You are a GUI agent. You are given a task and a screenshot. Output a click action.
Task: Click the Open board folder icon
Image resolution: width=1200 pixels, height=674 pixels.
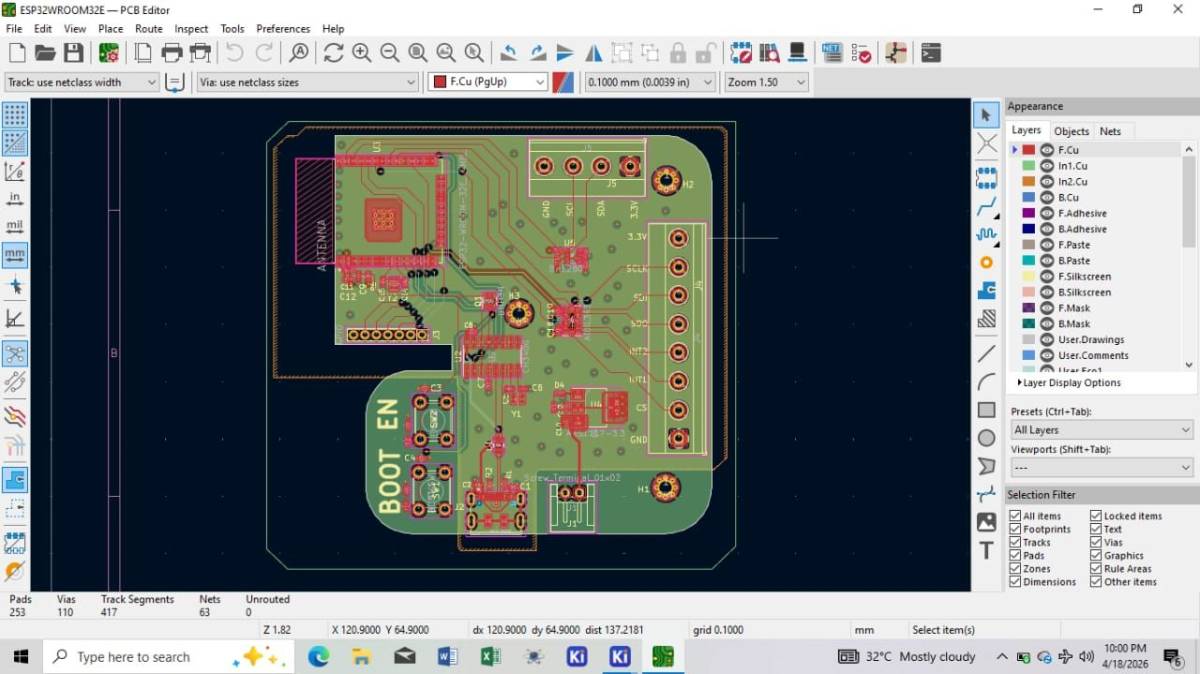(x=44, y=52)
